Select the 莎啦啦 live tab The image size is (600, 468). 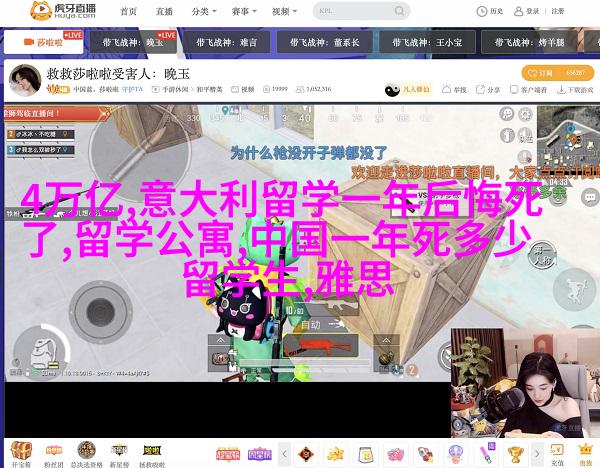pos(44,42)
